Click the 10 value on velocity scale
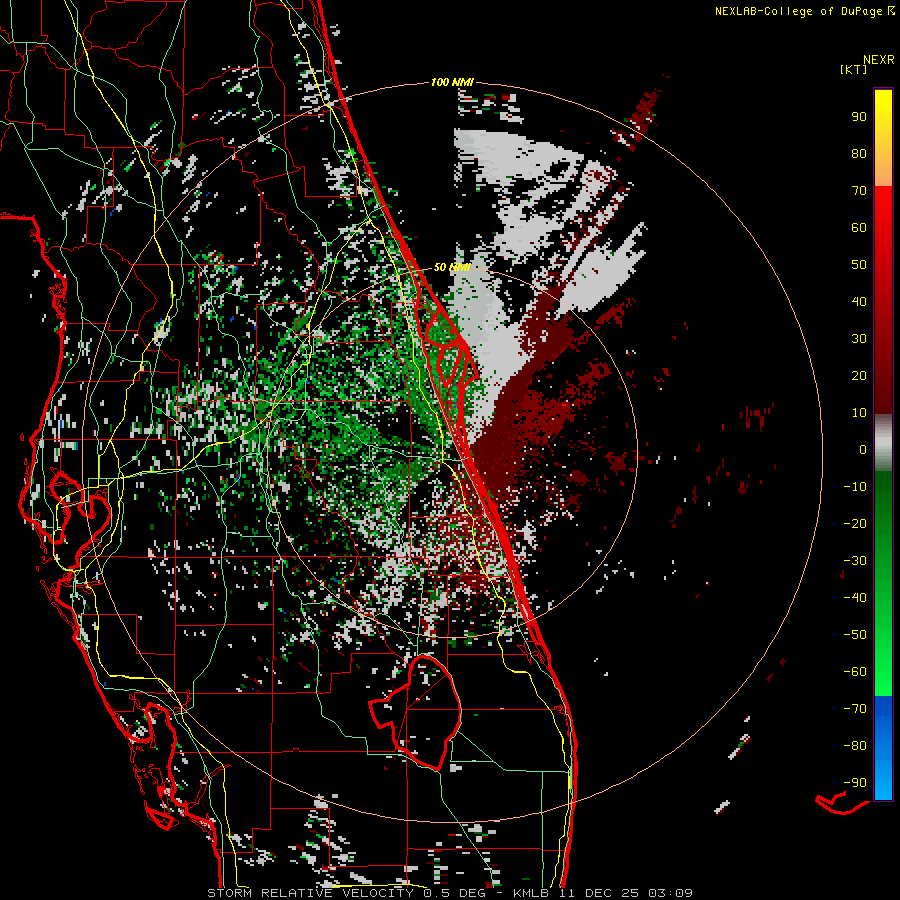 tap(859, 413)
